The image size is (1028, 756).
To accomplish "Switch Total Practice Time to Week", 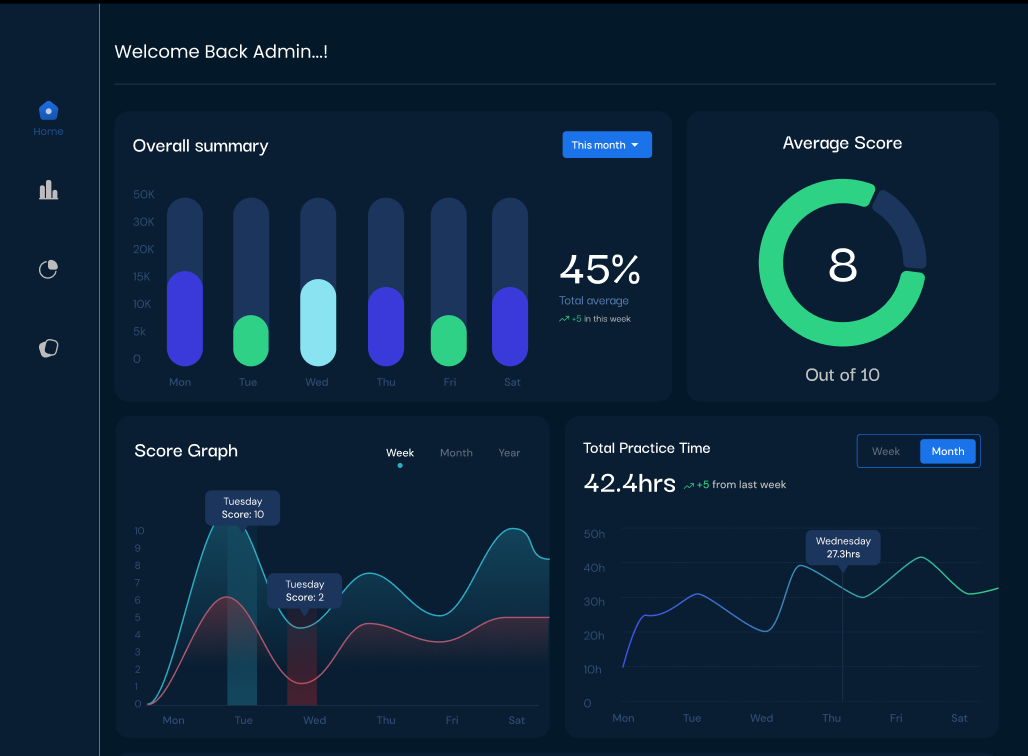I will [886, 451].
